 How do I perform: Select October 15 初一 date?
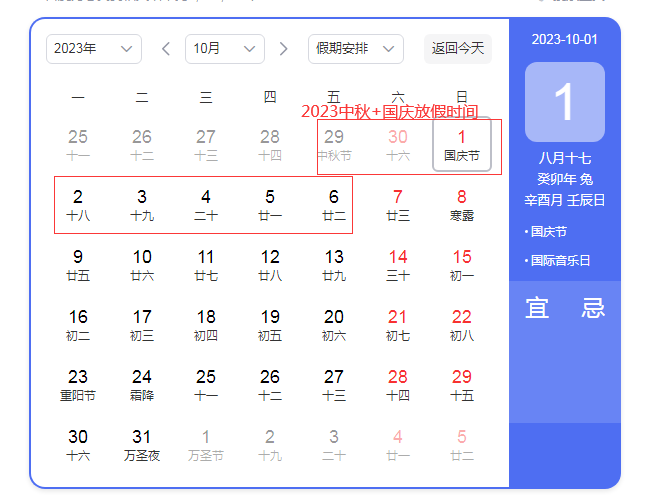[x=462, y=265]
